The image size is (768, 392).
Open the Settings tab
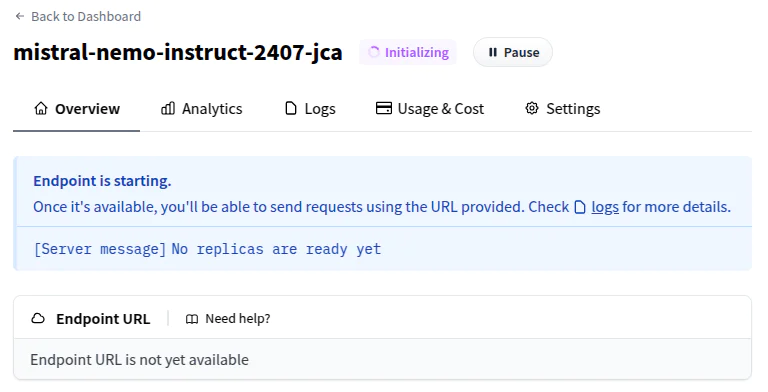562,108
